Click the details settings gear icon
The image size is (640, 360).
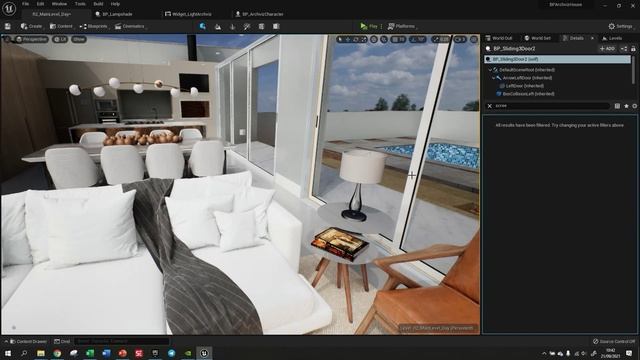(634, 106)
